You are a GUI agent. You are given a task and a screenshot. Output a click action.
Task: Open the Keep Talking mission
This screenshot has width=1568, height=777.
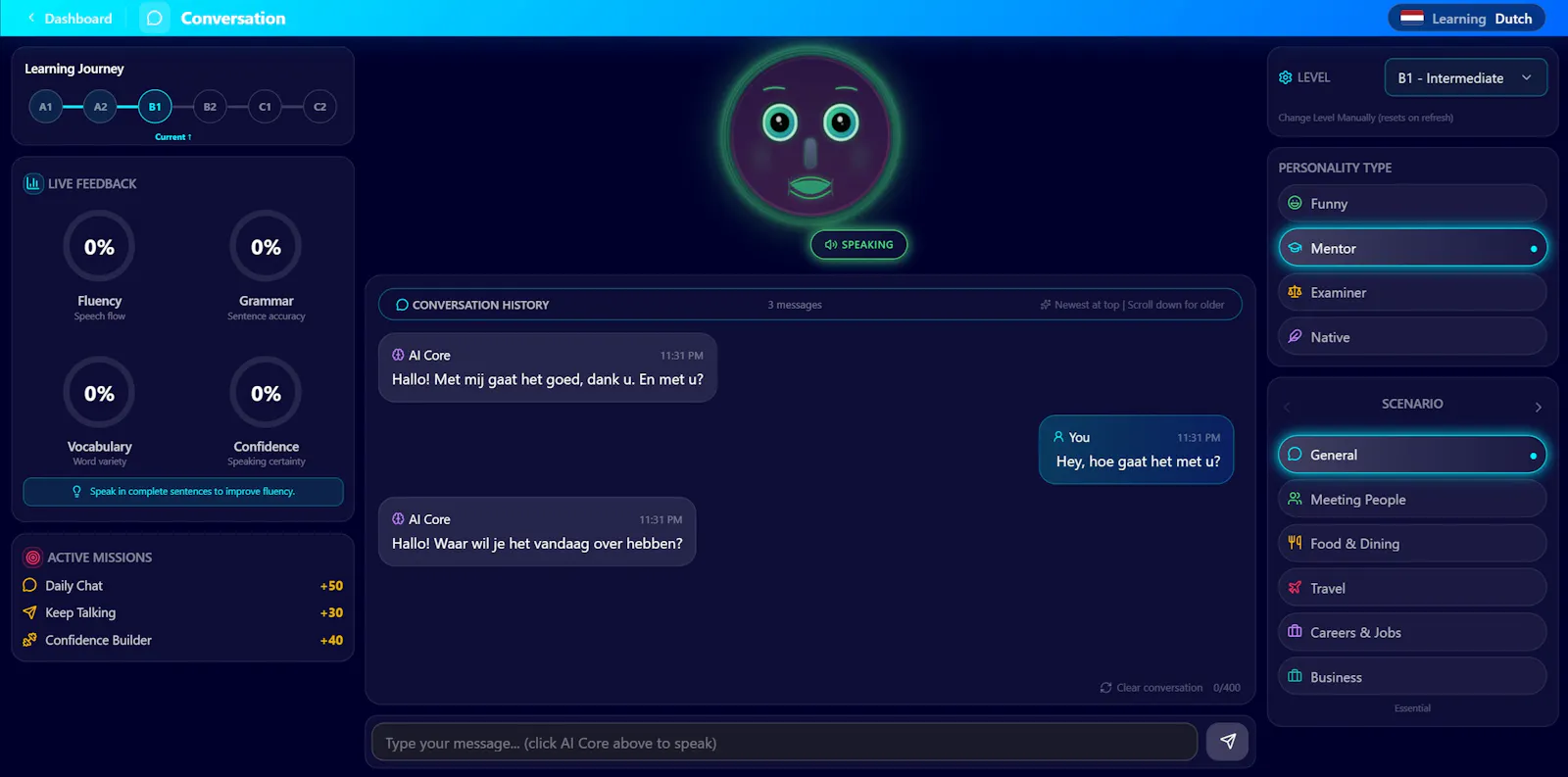182,612
